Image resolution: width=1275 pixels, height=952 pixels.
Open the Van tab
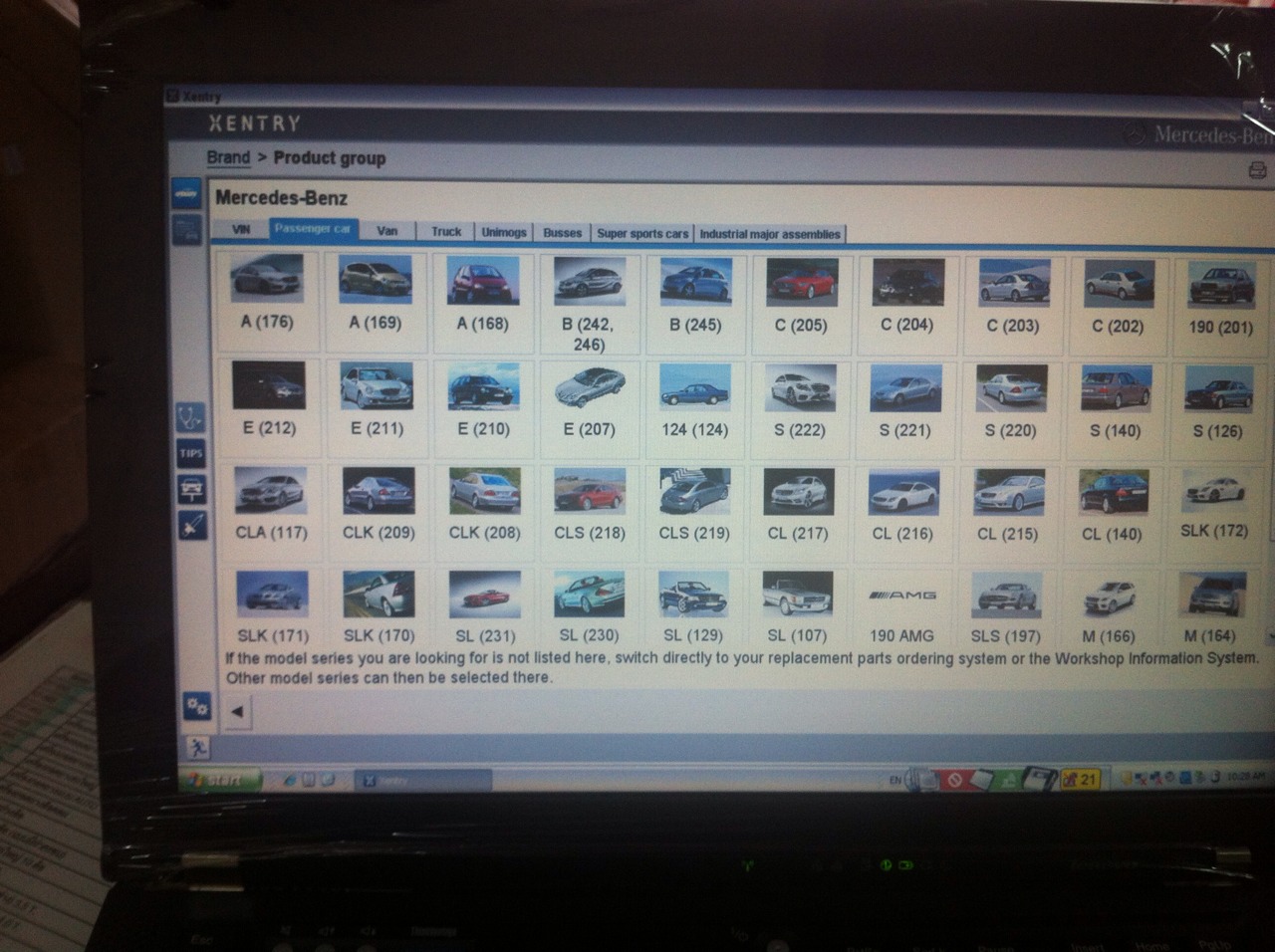387,231
